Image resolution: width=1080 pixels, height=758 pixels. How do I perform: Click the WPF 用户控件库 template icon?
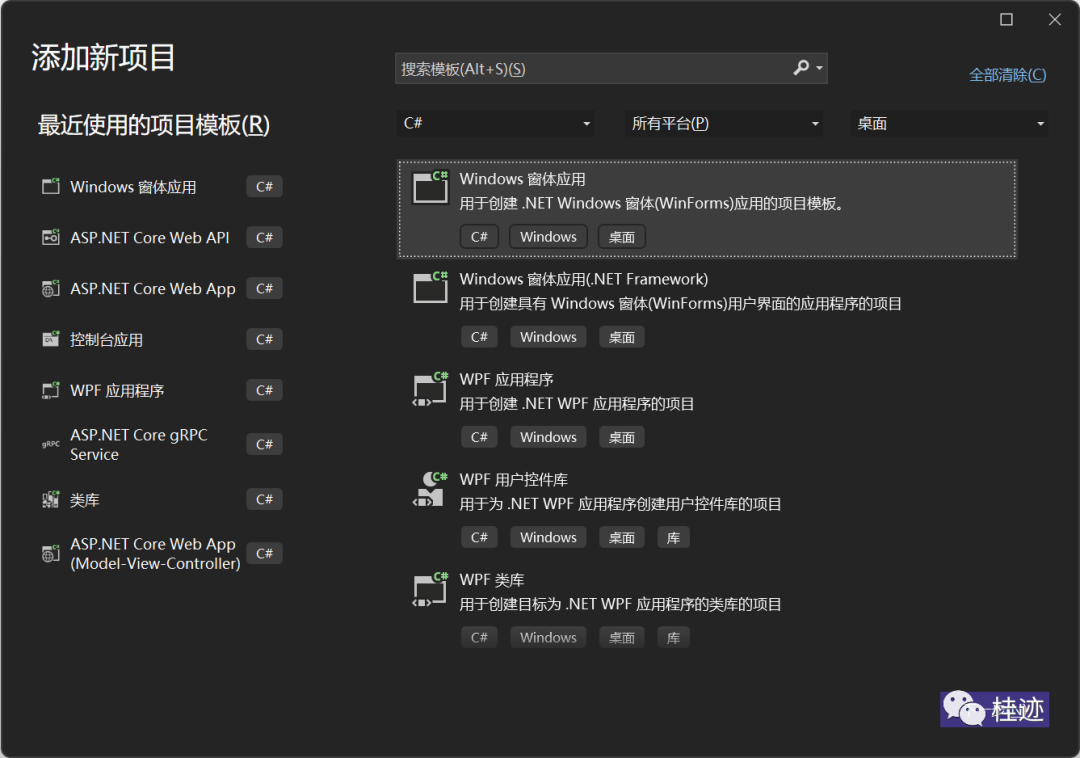(430, 489)
